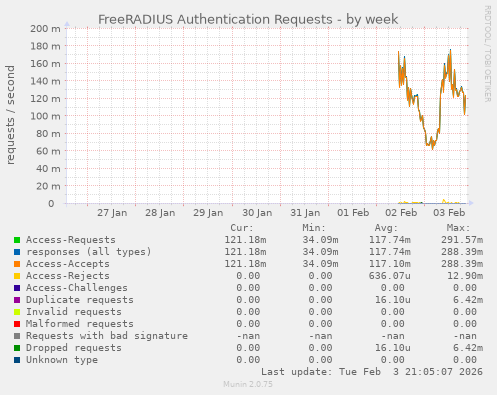Image resolution: width=497 pixels, height=395 pixels.
Task: Click the 'Cur:' column header
Action: point(242,228)
